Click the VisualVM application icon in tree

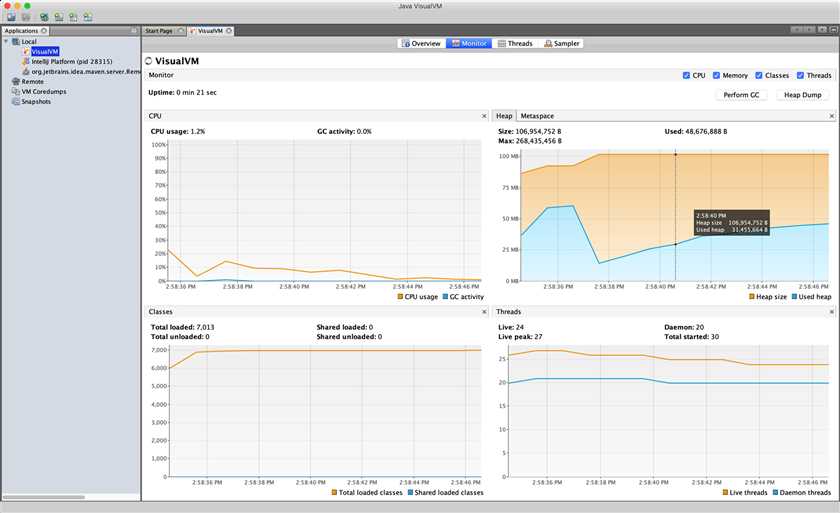pos(26,51)
